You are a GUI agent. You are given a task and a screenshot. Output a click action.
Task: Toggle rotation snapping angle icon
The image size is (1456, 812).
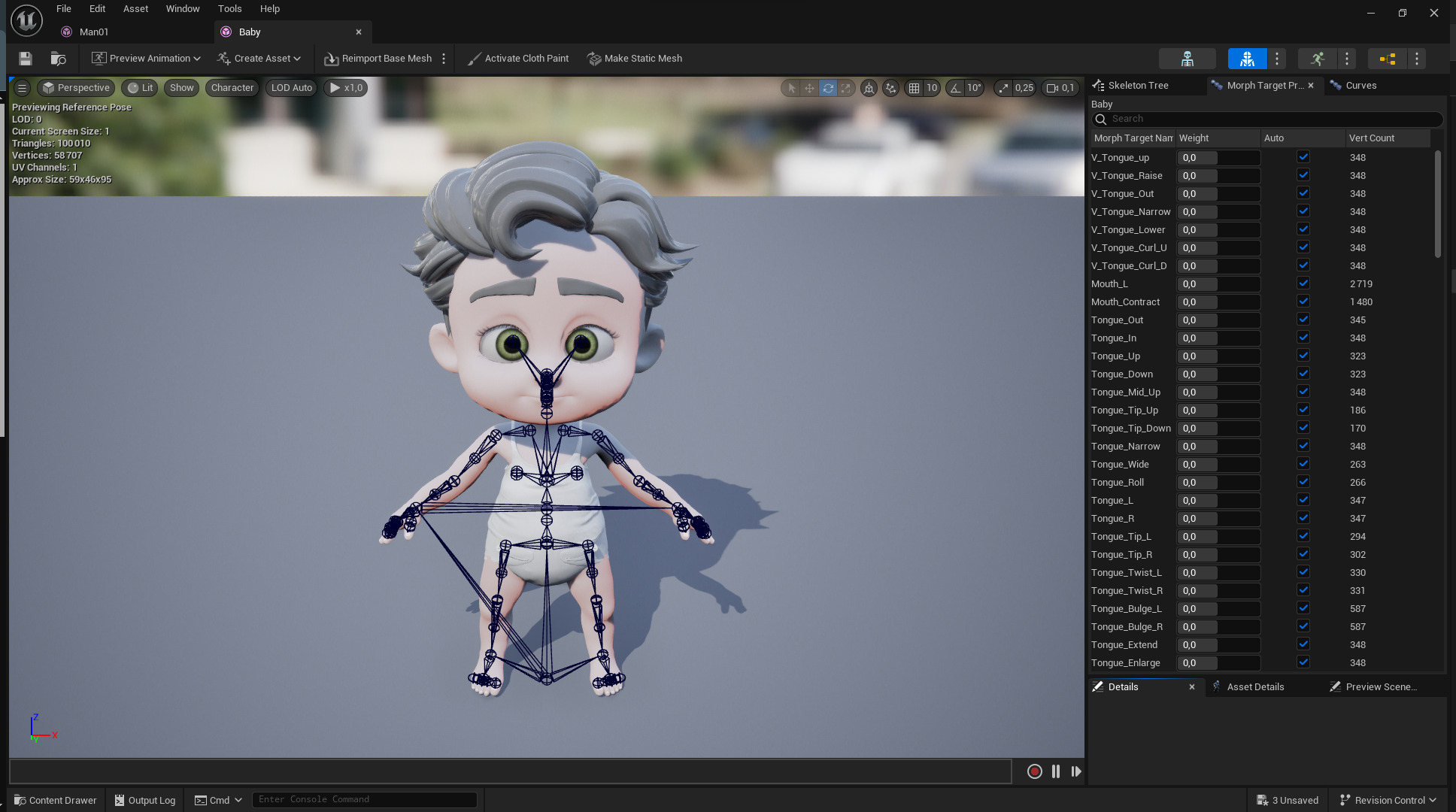955,88
